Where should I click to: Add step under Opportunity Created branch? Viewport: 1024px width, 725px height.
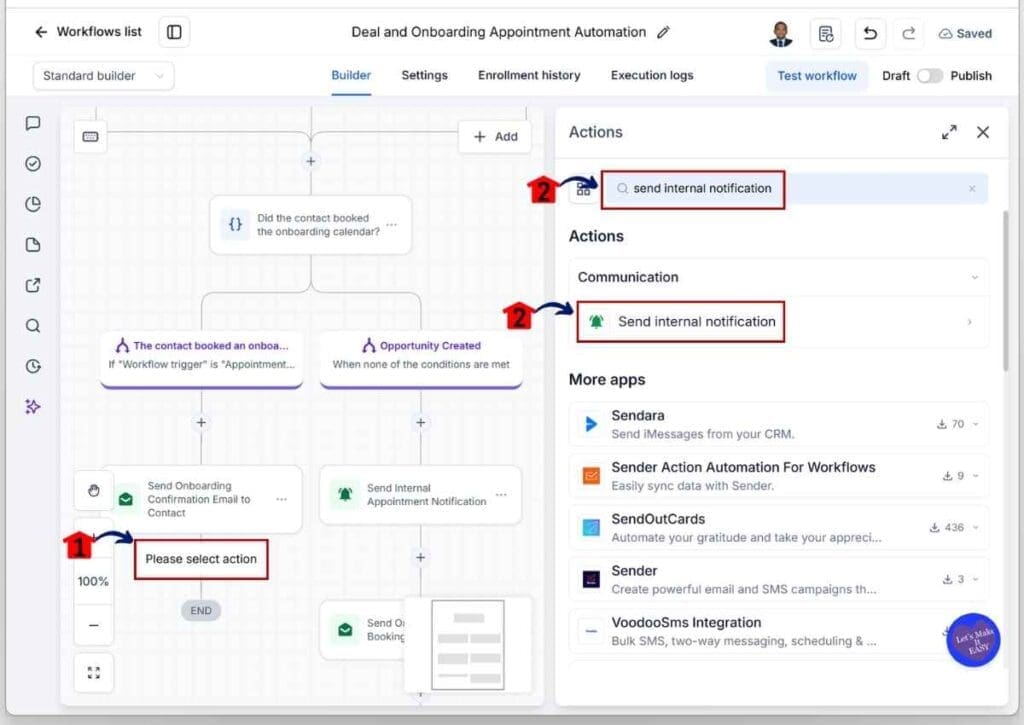421,423
